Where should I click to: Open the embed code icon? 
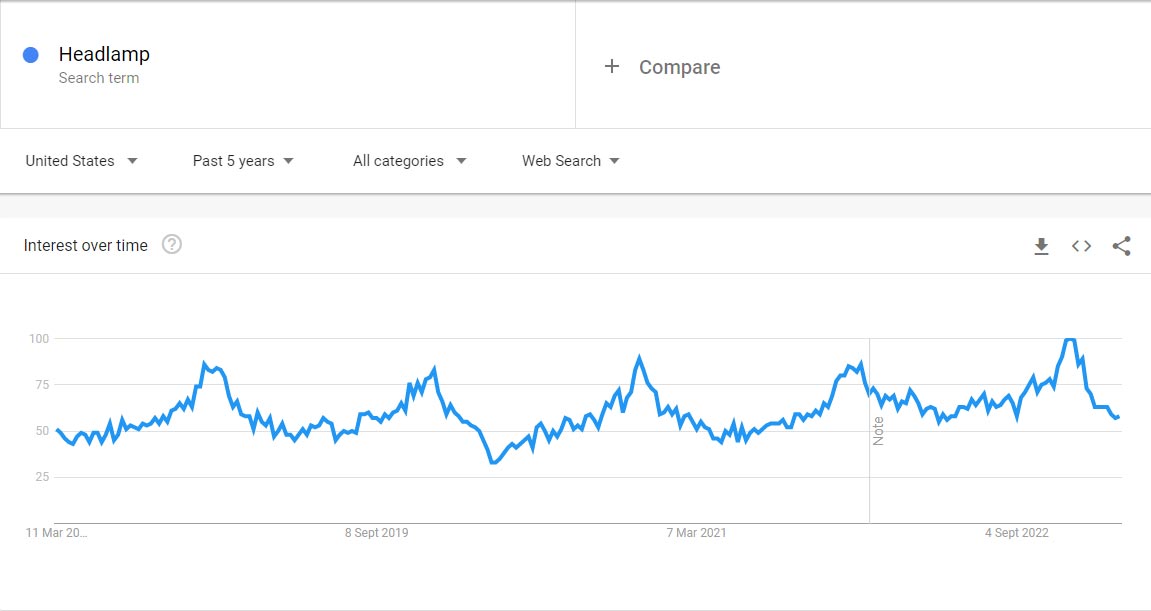tap(1081, 246)
